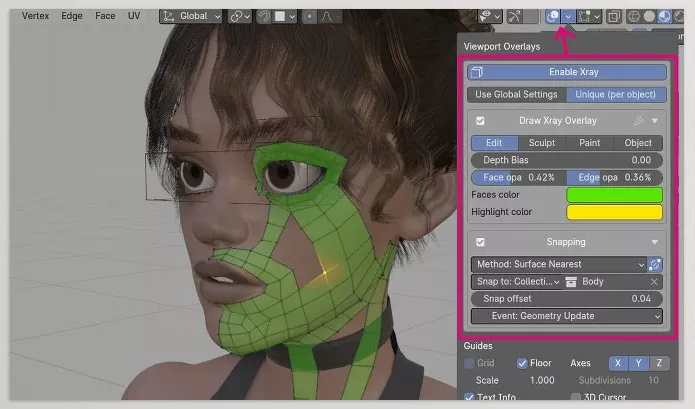Open the pivot point link icon
This screenshot has height=409, width=695.
[x=235, y=17]
